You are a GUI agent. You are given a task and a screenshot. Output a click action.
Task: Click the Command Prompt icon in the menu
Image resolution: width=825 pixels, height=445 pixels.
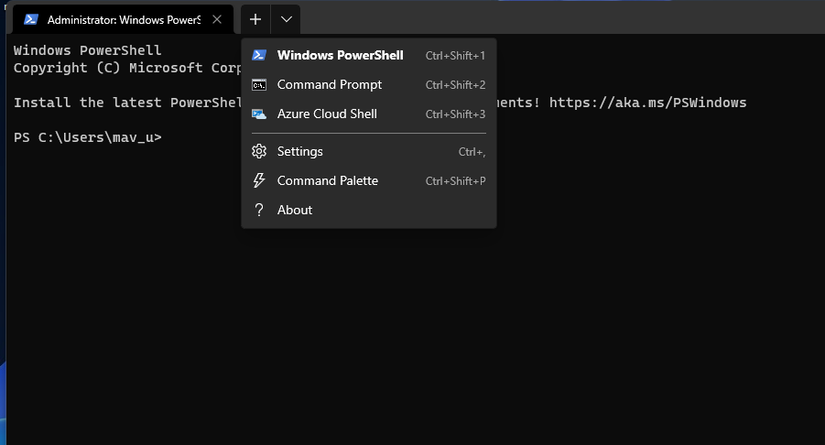click(259, 85)
